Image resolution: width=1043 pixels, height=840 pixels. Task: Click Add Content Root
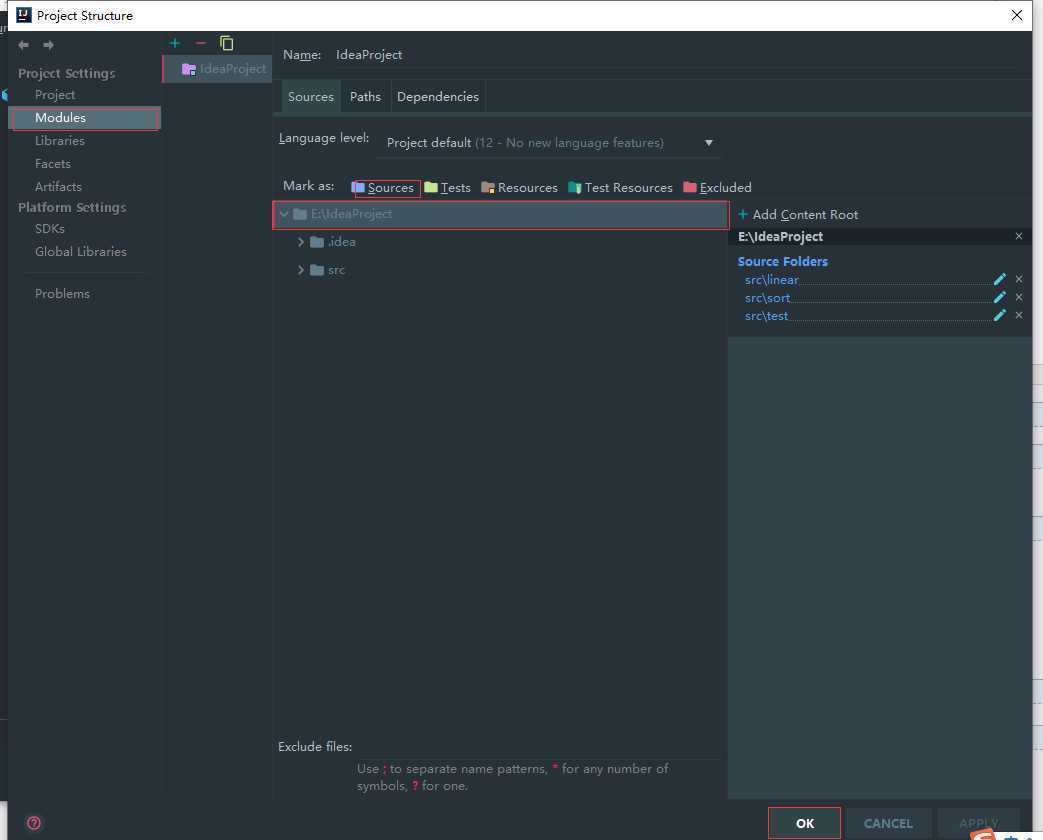tap(798, 214)
